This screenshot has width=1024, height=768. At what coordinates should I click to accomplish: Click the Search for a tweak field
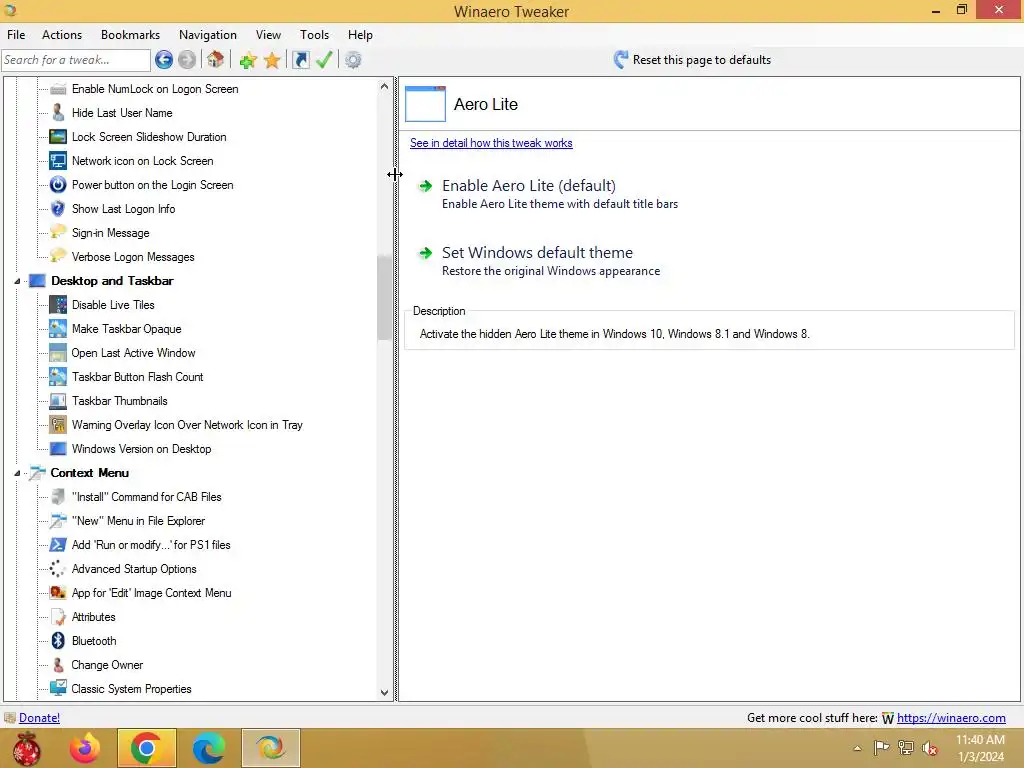pyautogui.click(x=76, y=60)
